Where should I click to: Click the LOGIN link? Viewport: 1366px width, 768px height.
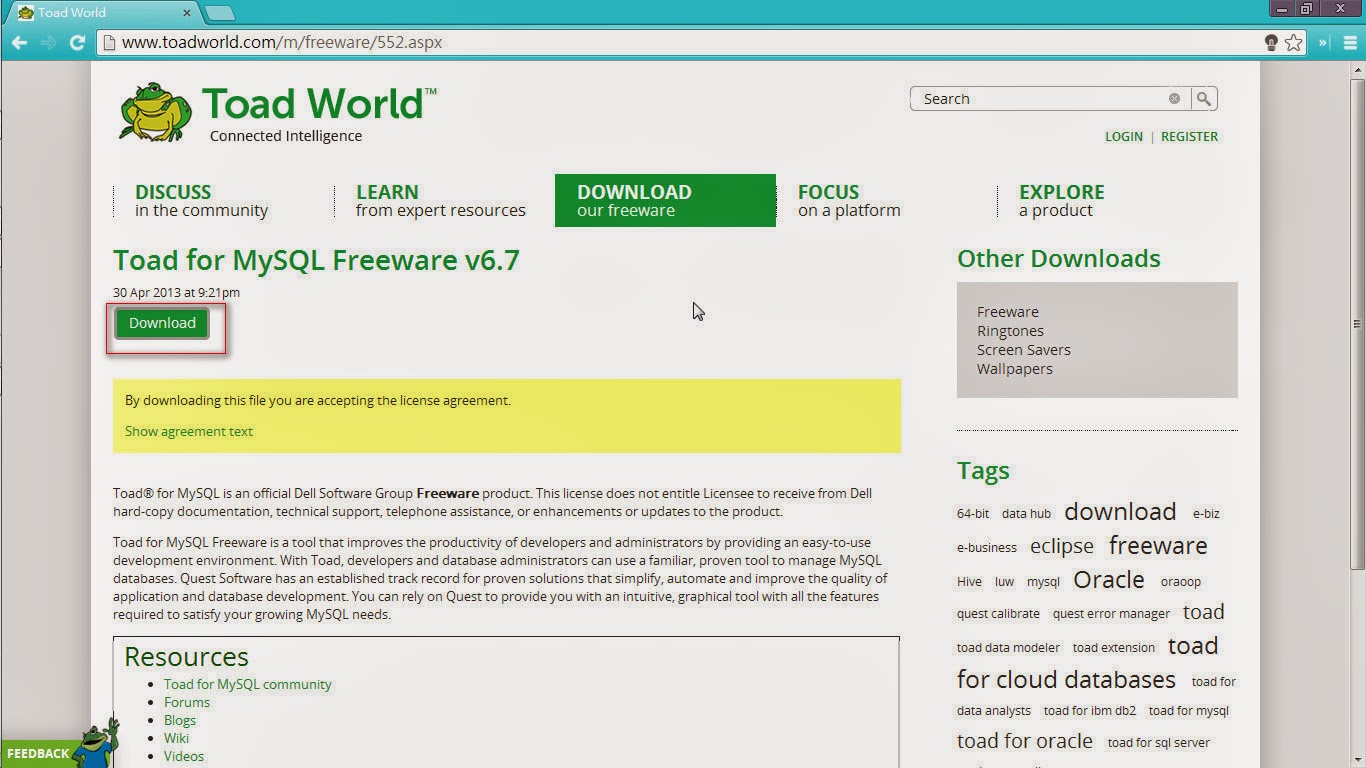1124,137
